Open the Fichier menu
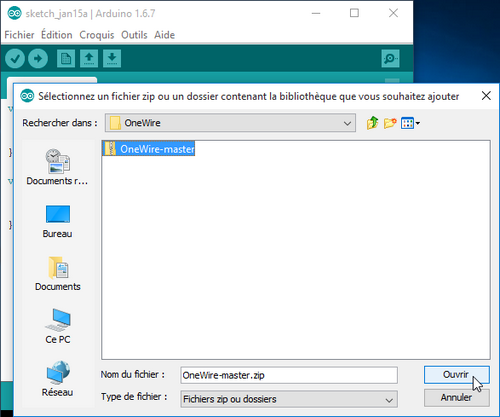Image resolution: width=500 pixels, height=417 pixels. tap(19, 35)
